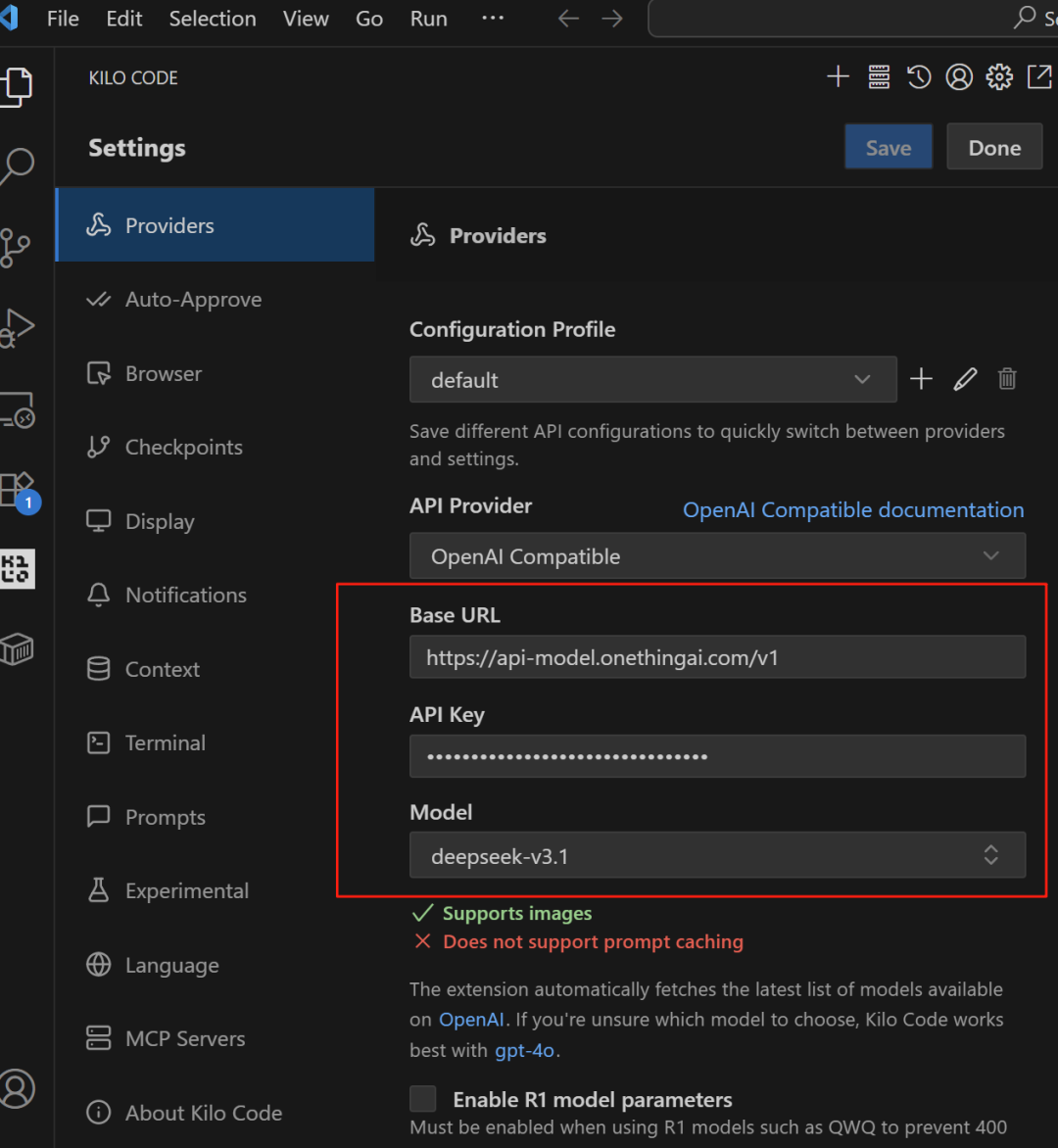Start a new Kilo Code task with plus icon

(838, 77)
